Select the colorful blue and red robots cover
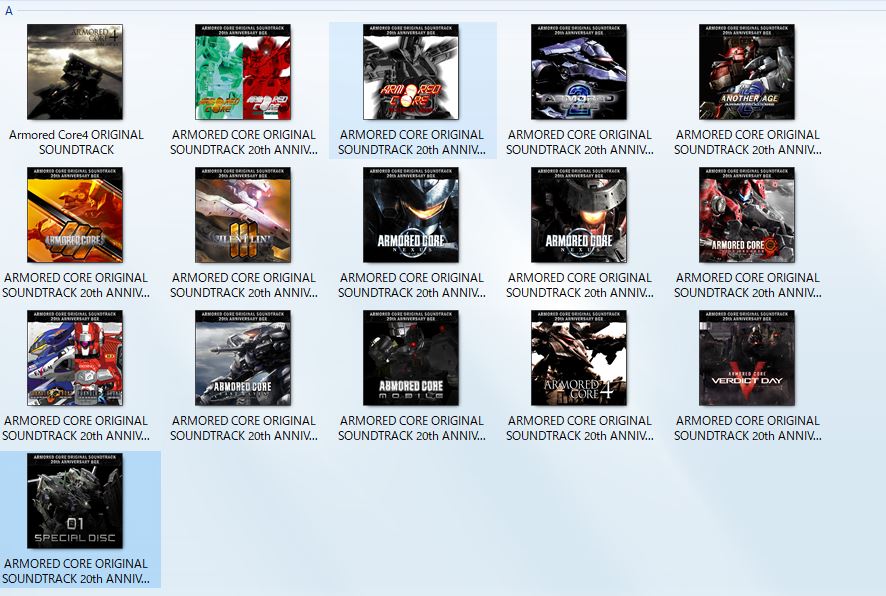The width and height of the screenshot is (886, 596). coord(75,358)
